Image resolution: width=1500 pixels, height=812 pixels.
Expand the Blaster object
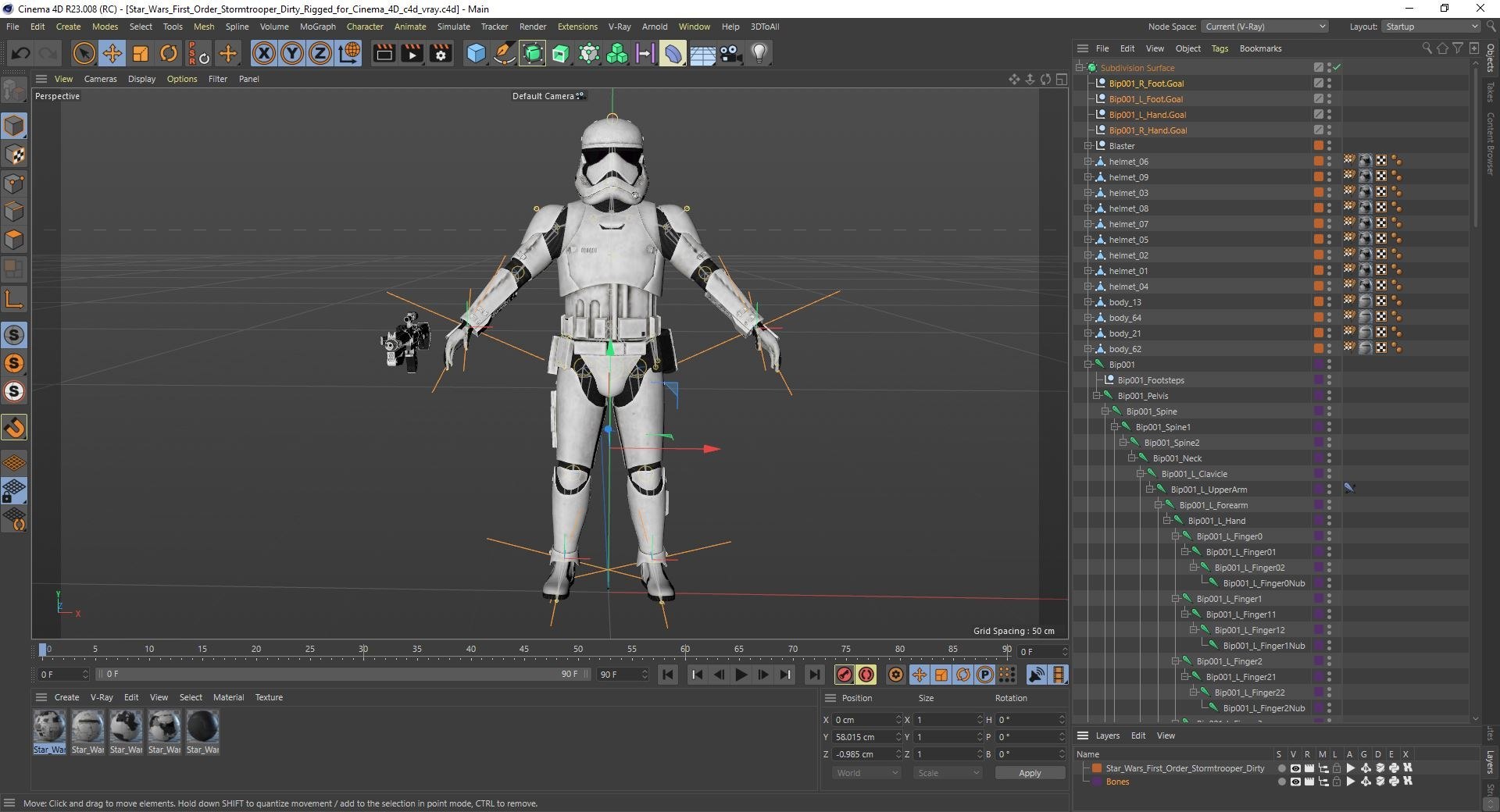(x=1088, y=146)
